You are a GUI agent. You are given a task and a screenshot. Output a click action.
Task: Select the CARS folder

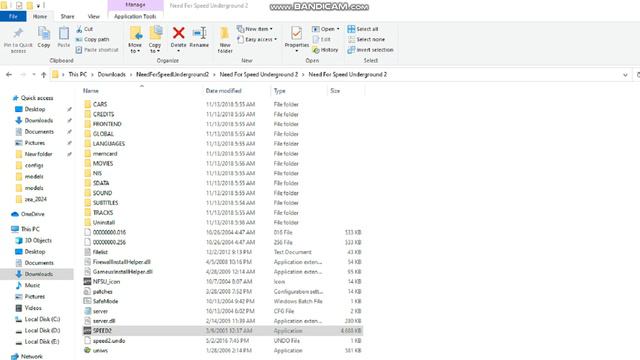tap(100, 104)
